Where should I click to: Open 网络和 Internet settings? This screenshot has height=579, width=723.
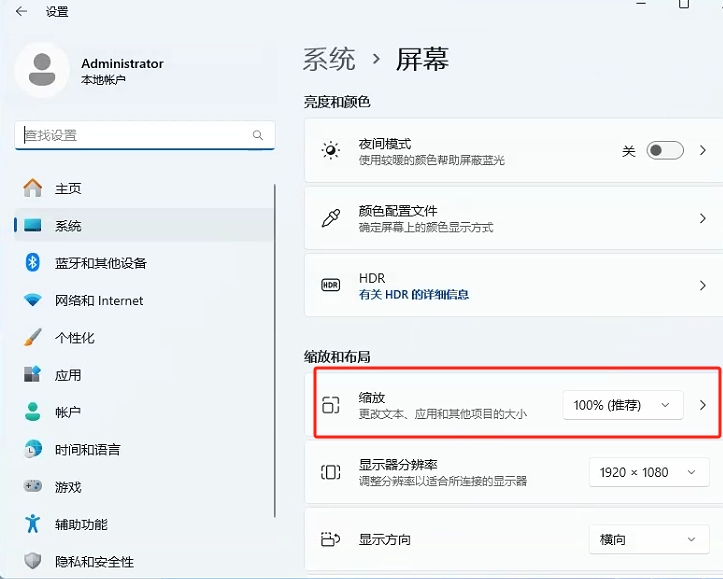[144, 300]
